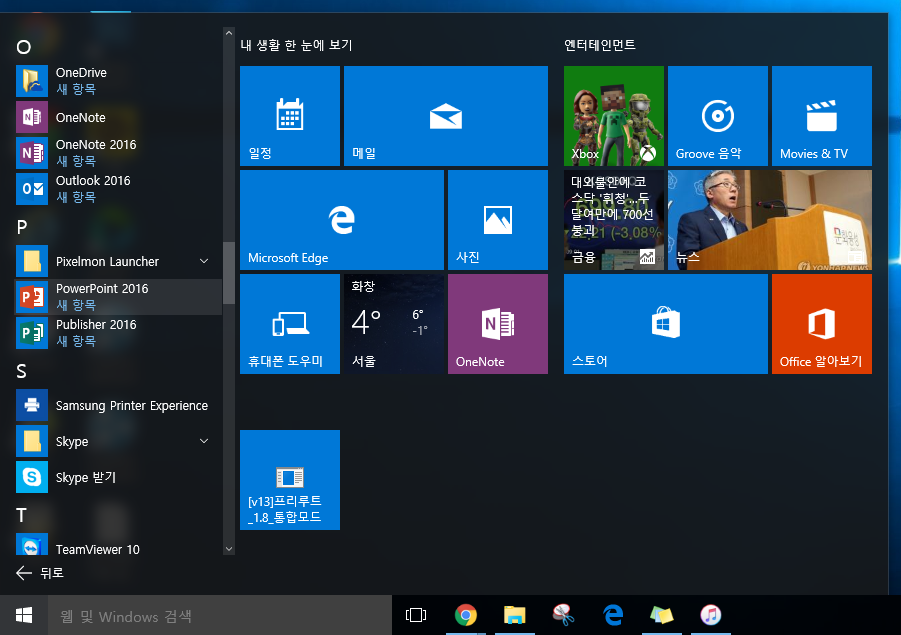This screenshot has height=635, width=901.
Task: Click the 내 생활 한 눈에 보기 group title
Action: coord(297,45)
